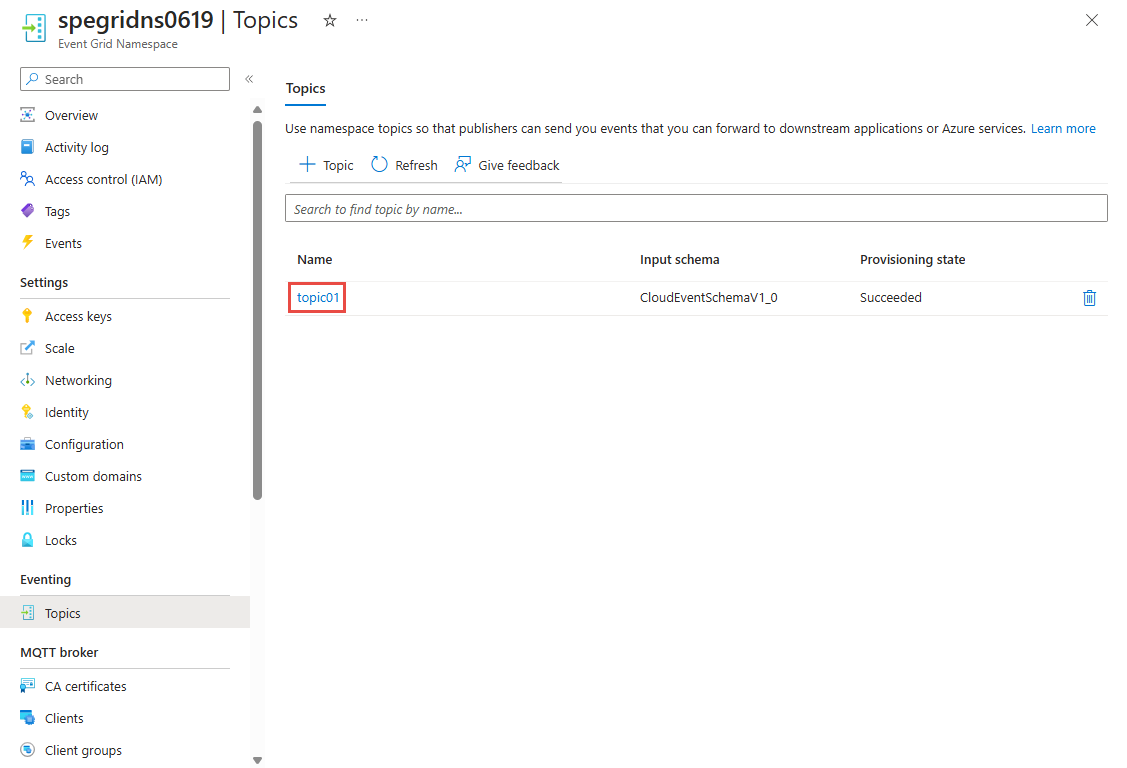Click the sidebar scrollbar thumb

(x=257, y=310)
